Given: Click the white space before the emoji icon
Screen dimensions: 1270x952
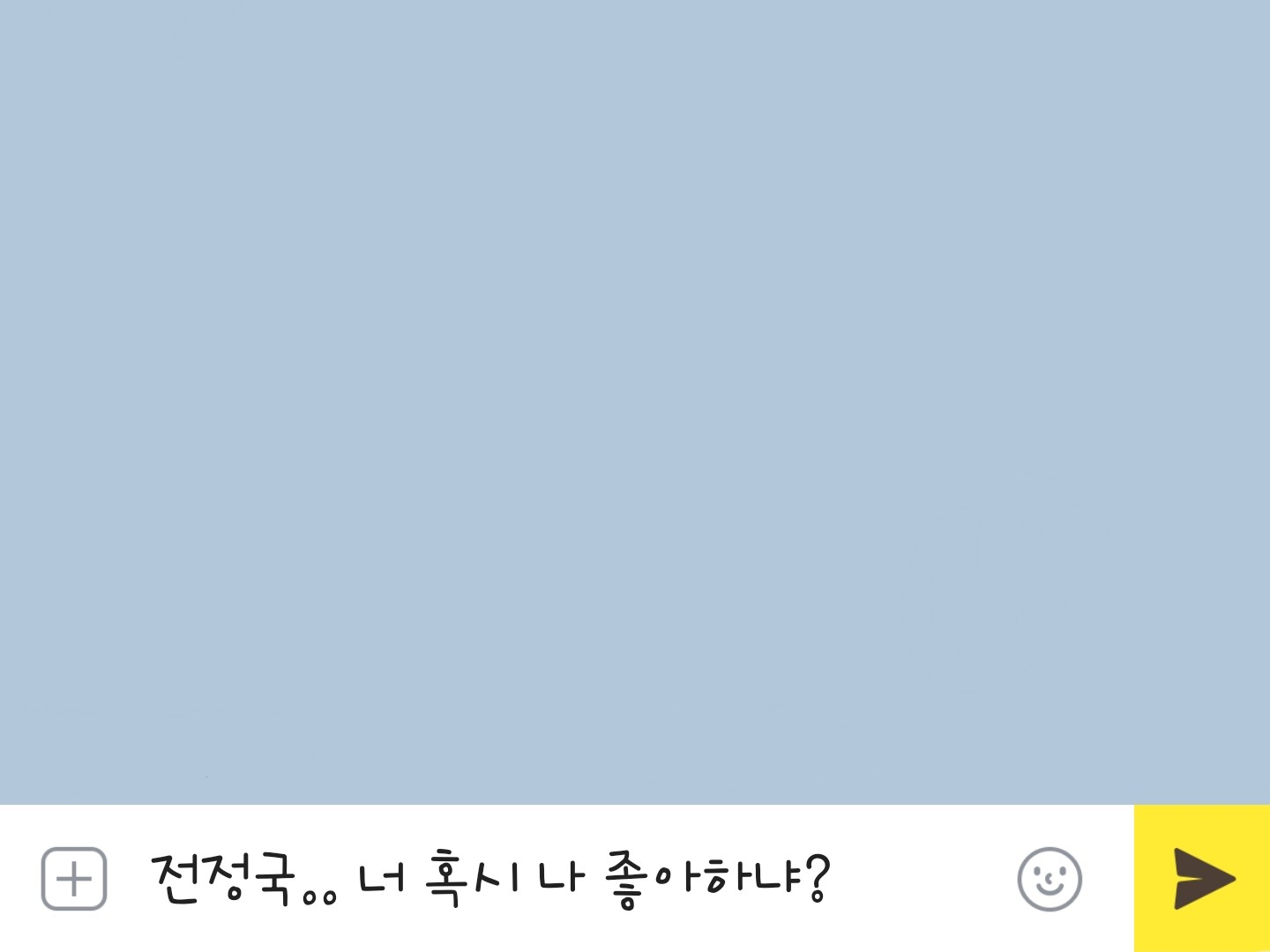Looking at the screenshot, I should [x=922, y=879].
